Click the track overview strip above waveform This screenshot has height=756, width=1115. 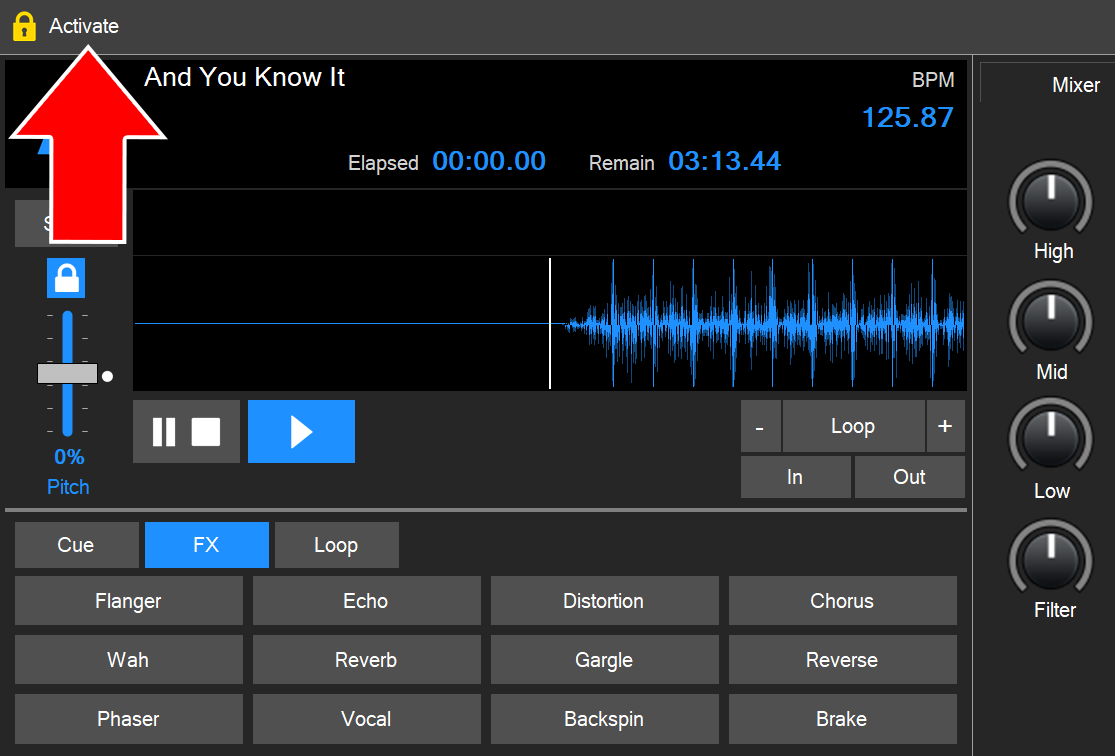[x=550, y=223]
